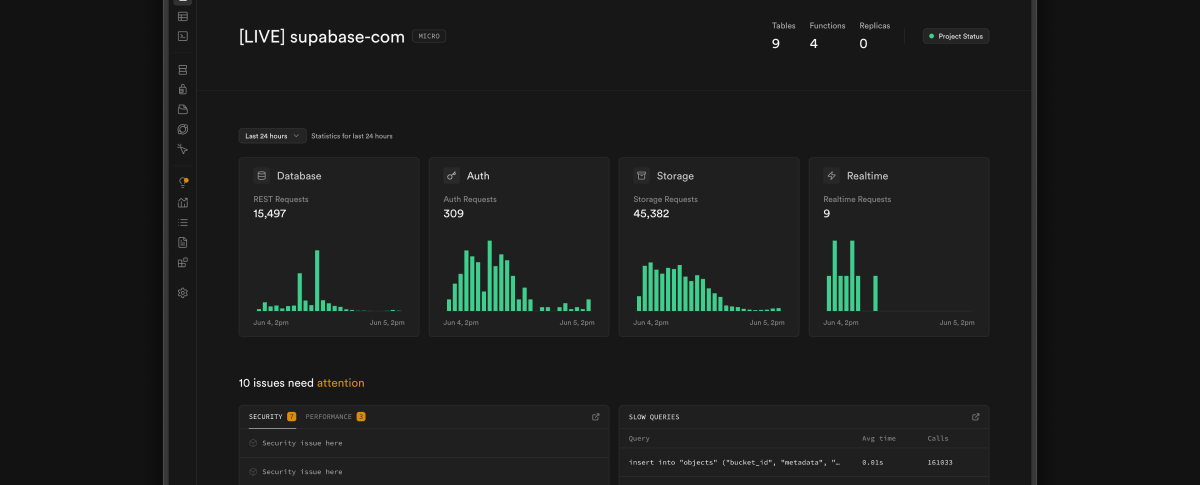Click the Functions count of 4
The height and width of the screenshot is (485, 1200).
pyautogui.click(x=813, y=43)
